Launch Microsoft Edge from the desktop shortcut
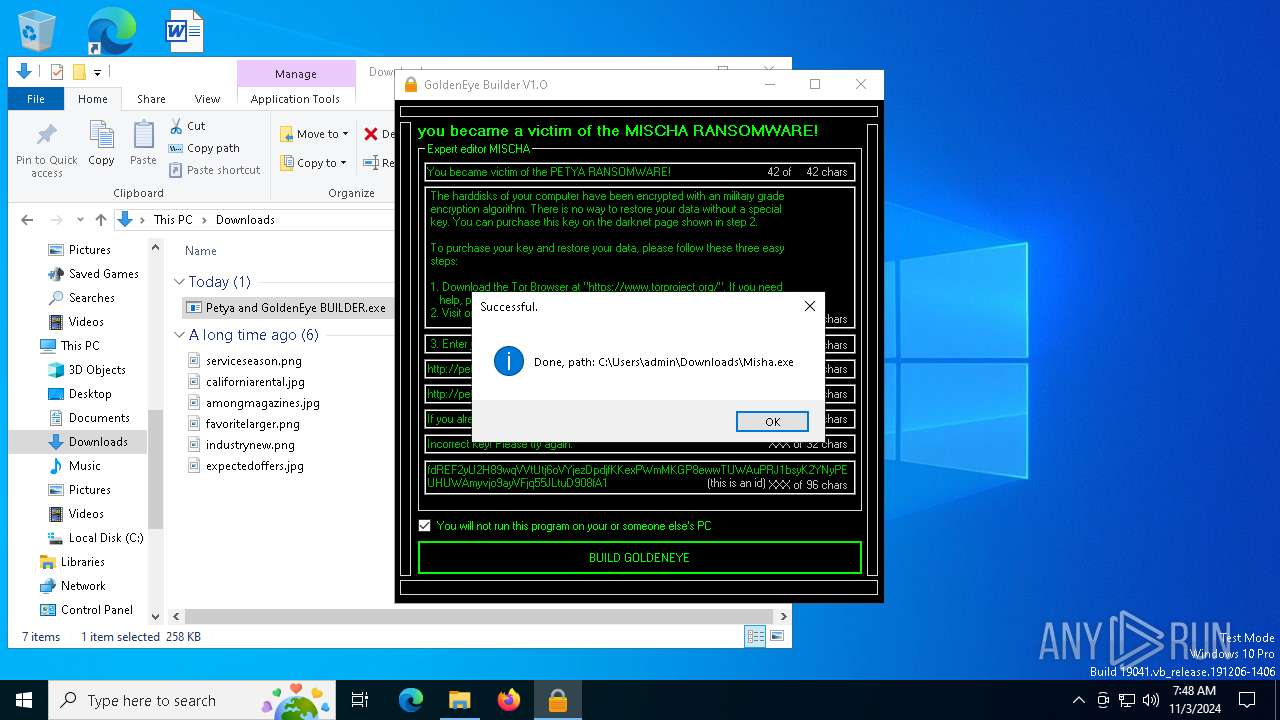Viewport: 1280px width, 720px height. coord(110,30)
